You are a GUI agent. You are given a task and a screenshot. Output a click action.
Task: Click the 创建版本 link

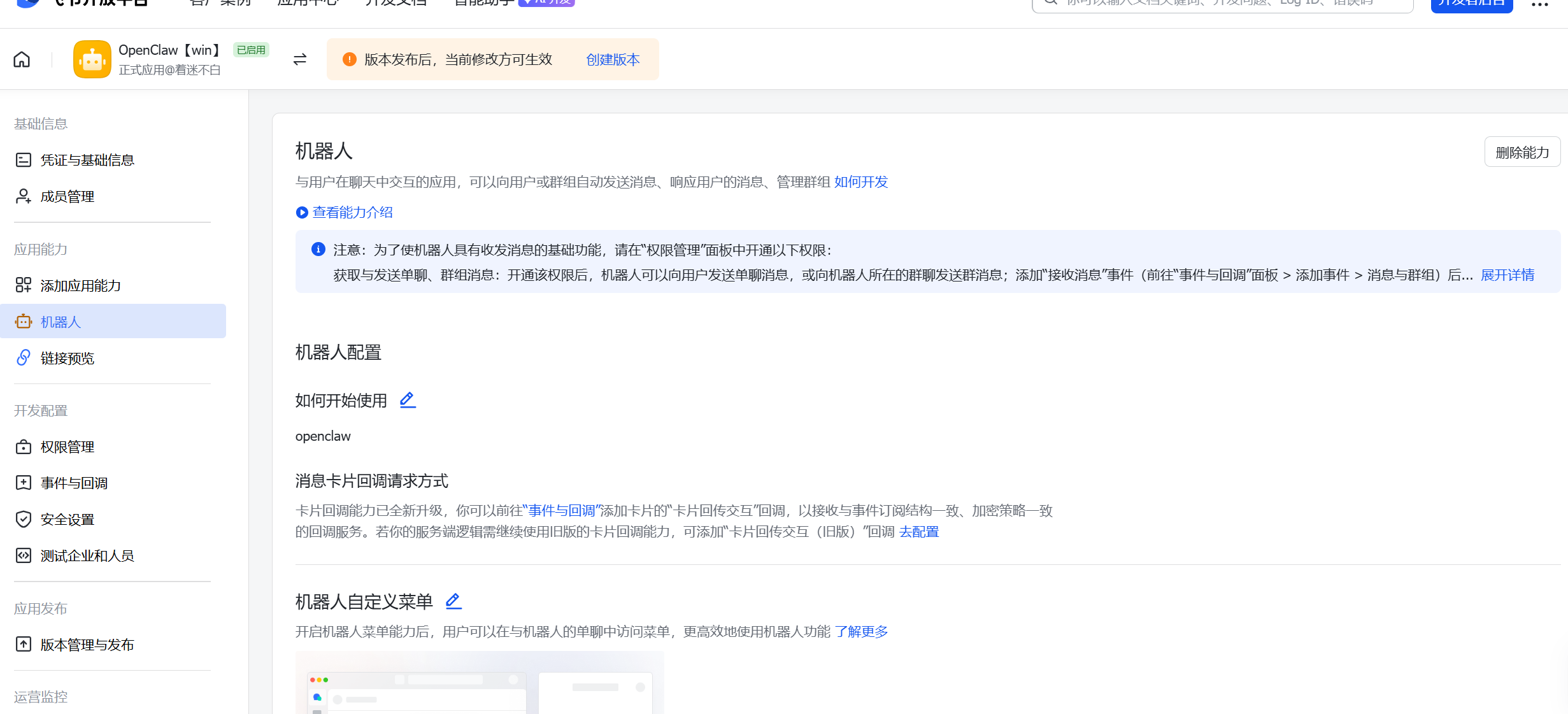(x=613, y=59)
